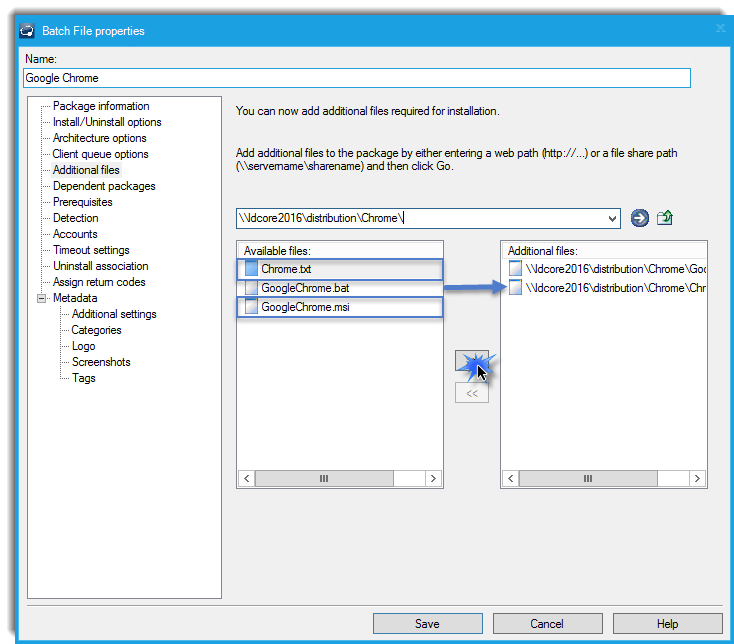This screenshot has height=644, width=734.
Task: Click the GoogleChrome.bat file icon
Action: point(251,288)
